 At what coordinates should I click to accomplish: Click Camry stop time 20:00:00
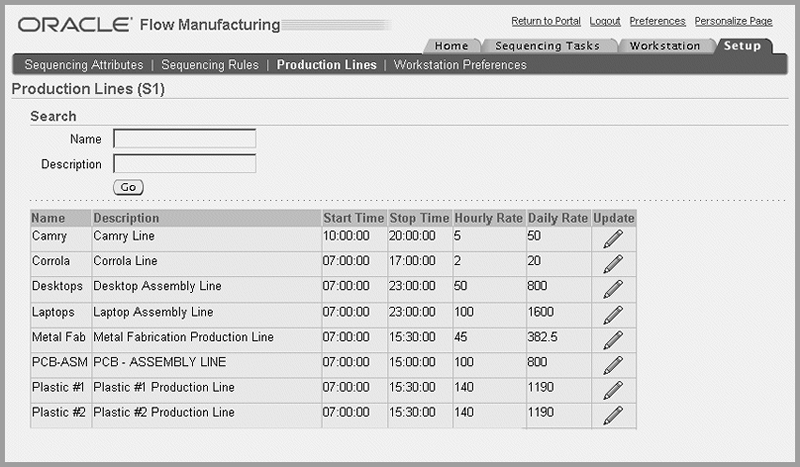click(412, 236)
